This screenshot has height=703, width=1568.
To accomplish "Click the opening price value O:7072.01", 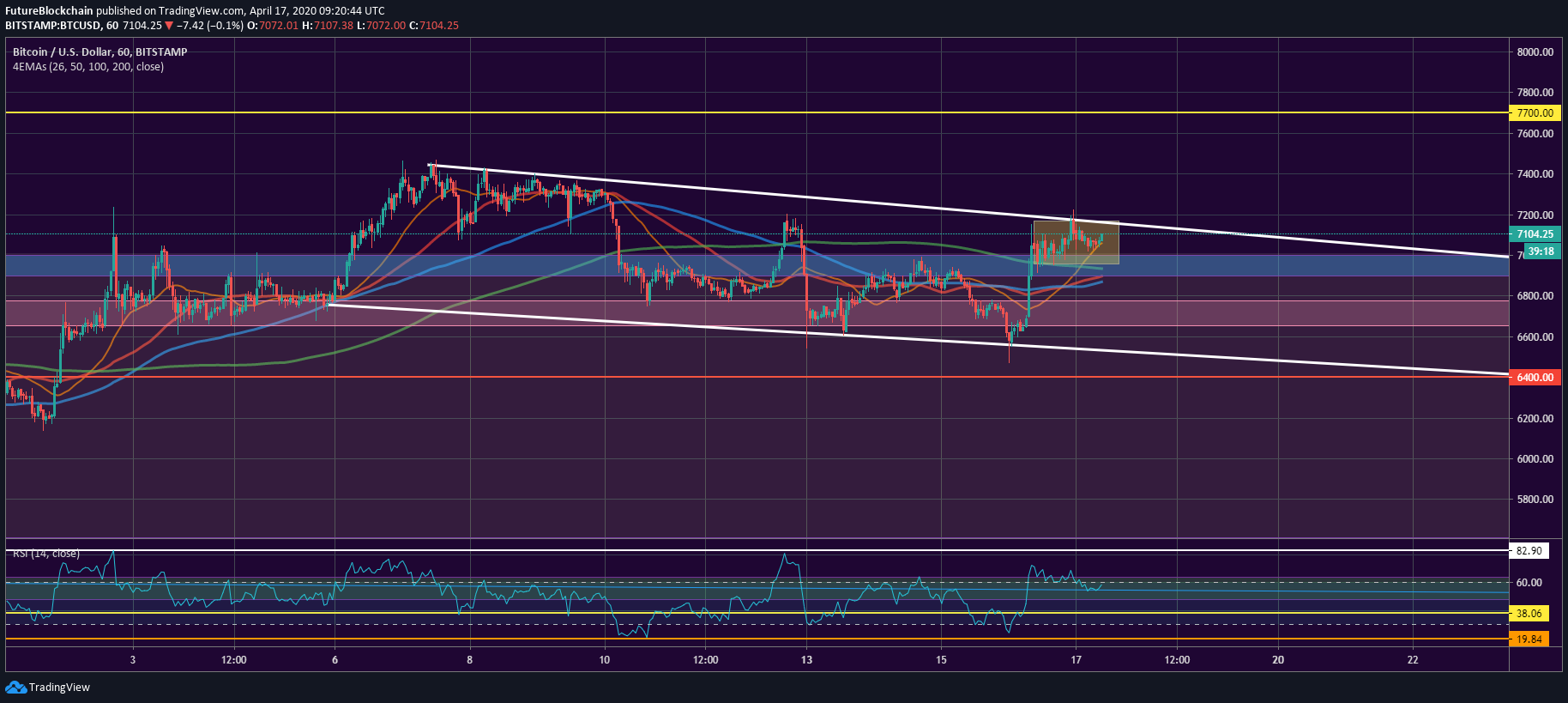I will [273, 26].
